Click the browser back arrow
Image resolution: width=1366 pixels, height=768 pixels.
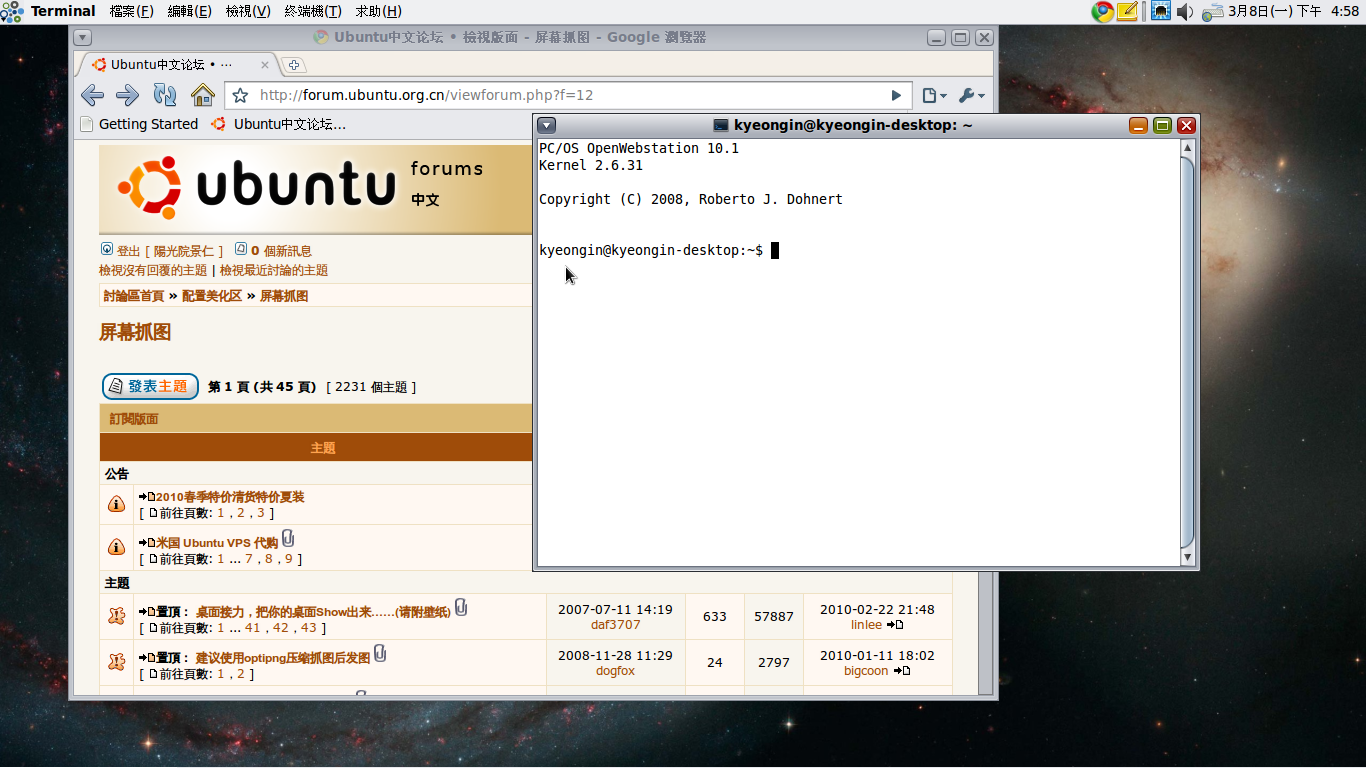tap(92, 95)
